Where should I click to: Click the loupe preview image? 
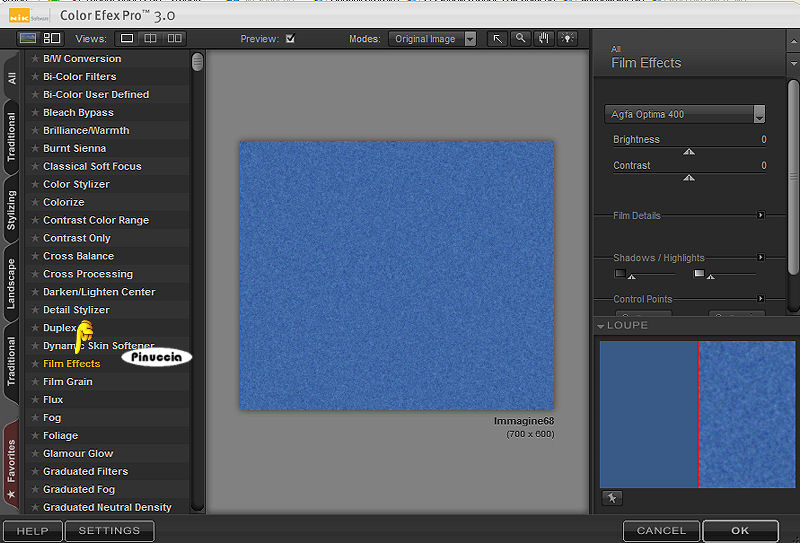click(x=697, y=414)
